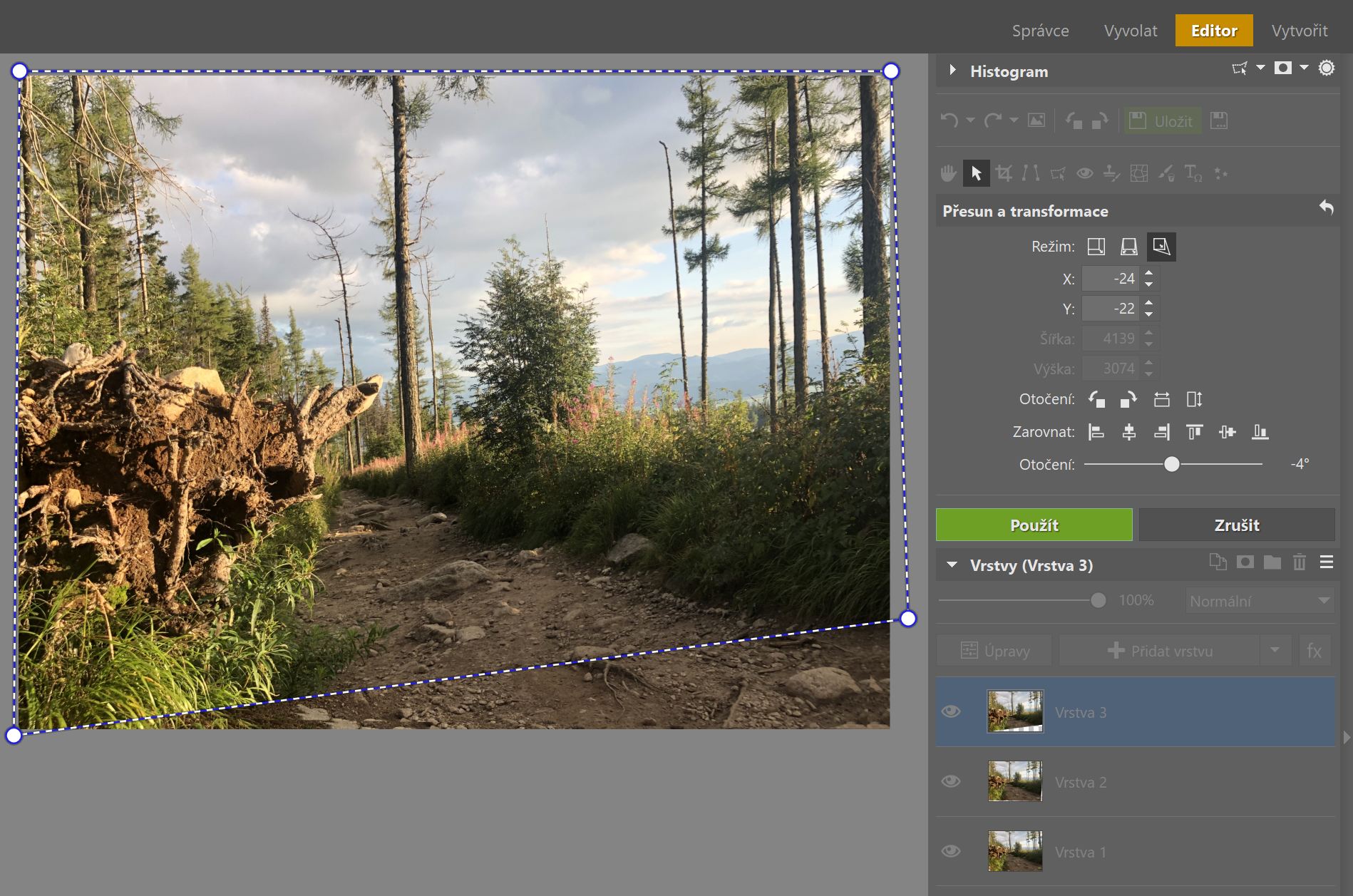Switch to the Správce tab
Screen dimensions: 1353x896
coord(1040,31)
